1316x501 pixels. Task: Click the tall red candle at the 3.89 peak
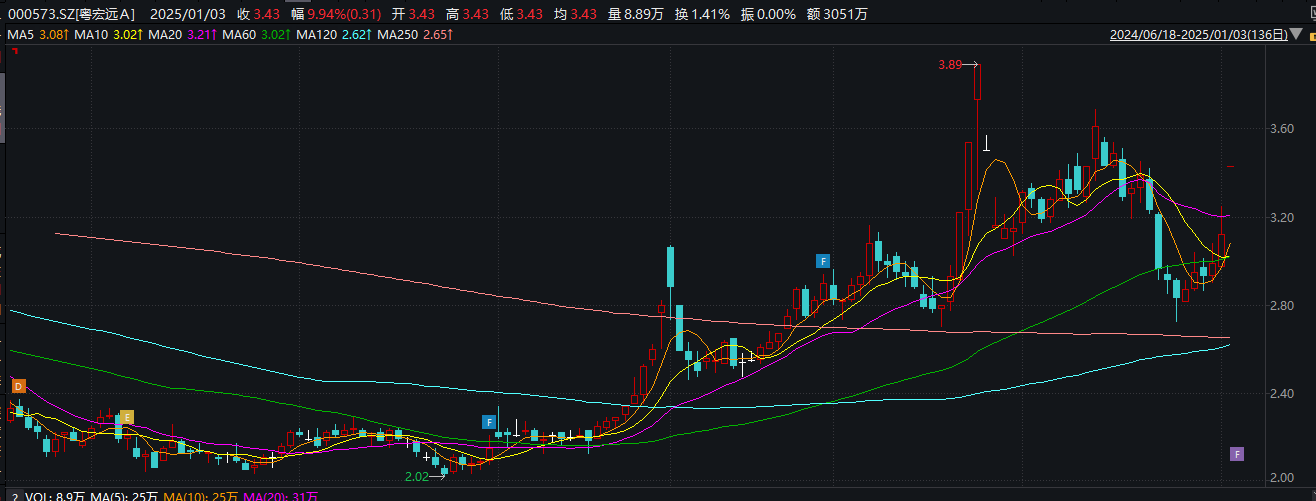(977, 82)
